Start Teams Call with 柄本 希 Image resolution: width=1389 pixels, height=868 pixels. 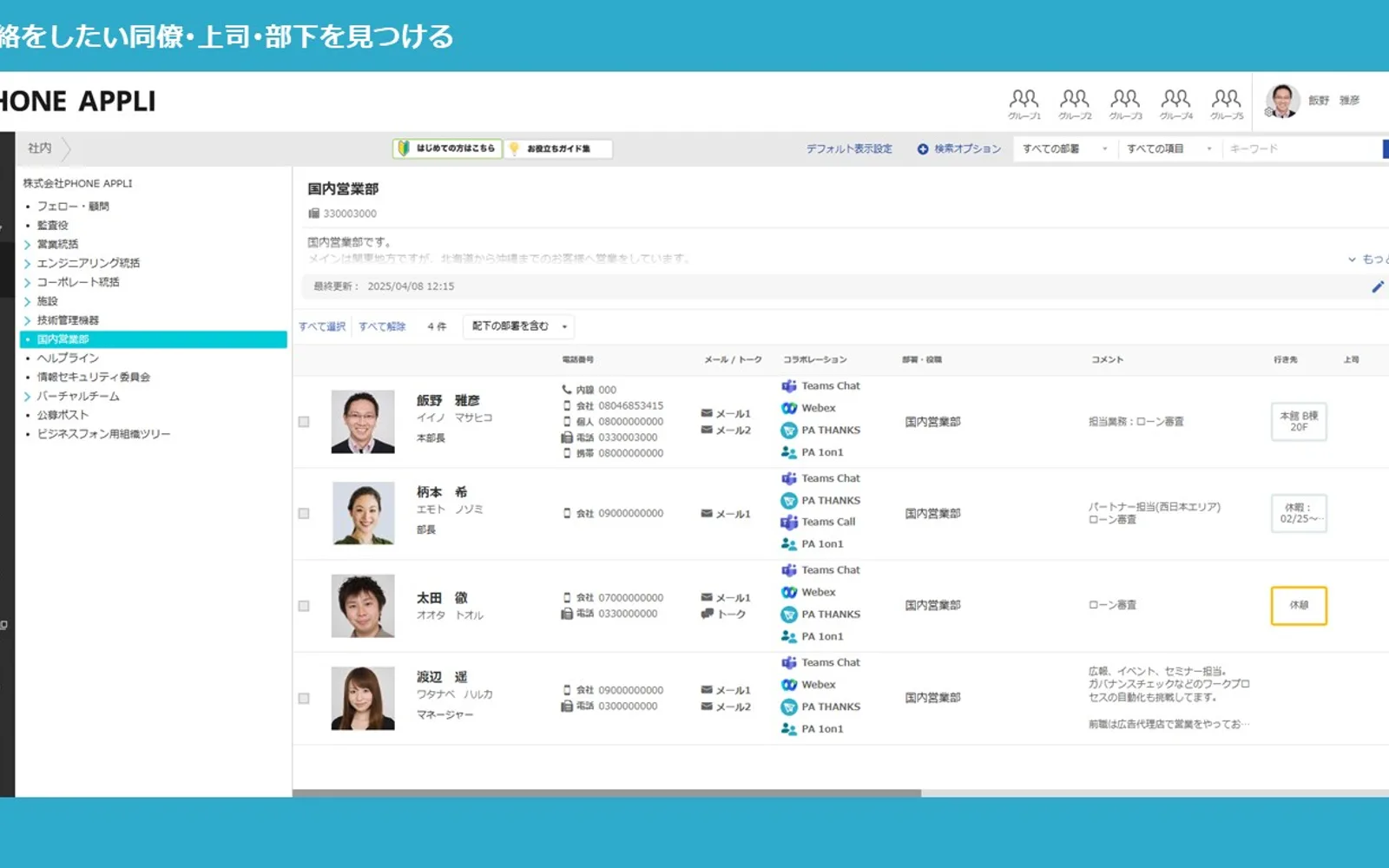818,522
